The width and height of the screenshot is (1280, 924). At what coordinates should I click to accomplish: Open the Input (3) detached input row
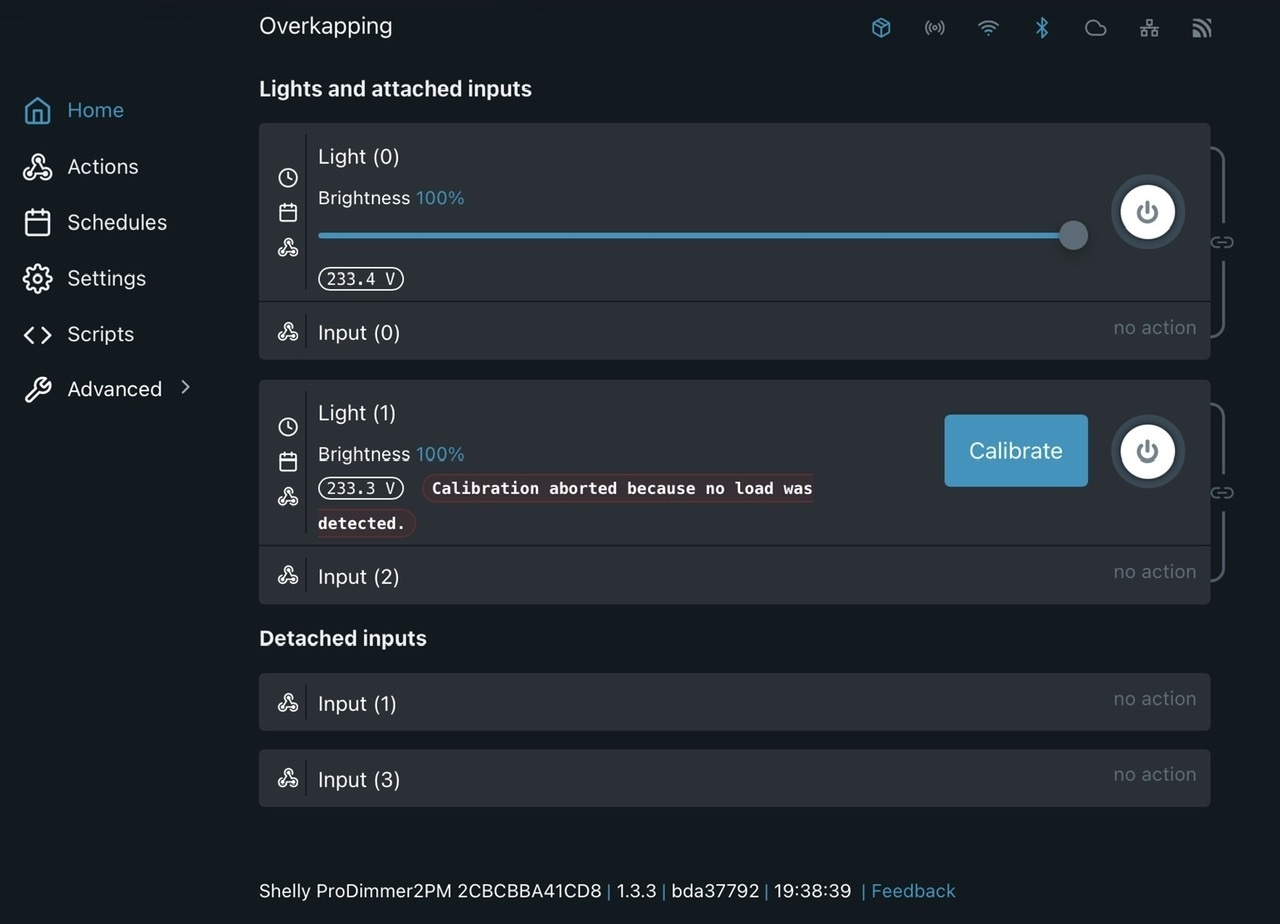pyautogui.click(x=734, y=779)
